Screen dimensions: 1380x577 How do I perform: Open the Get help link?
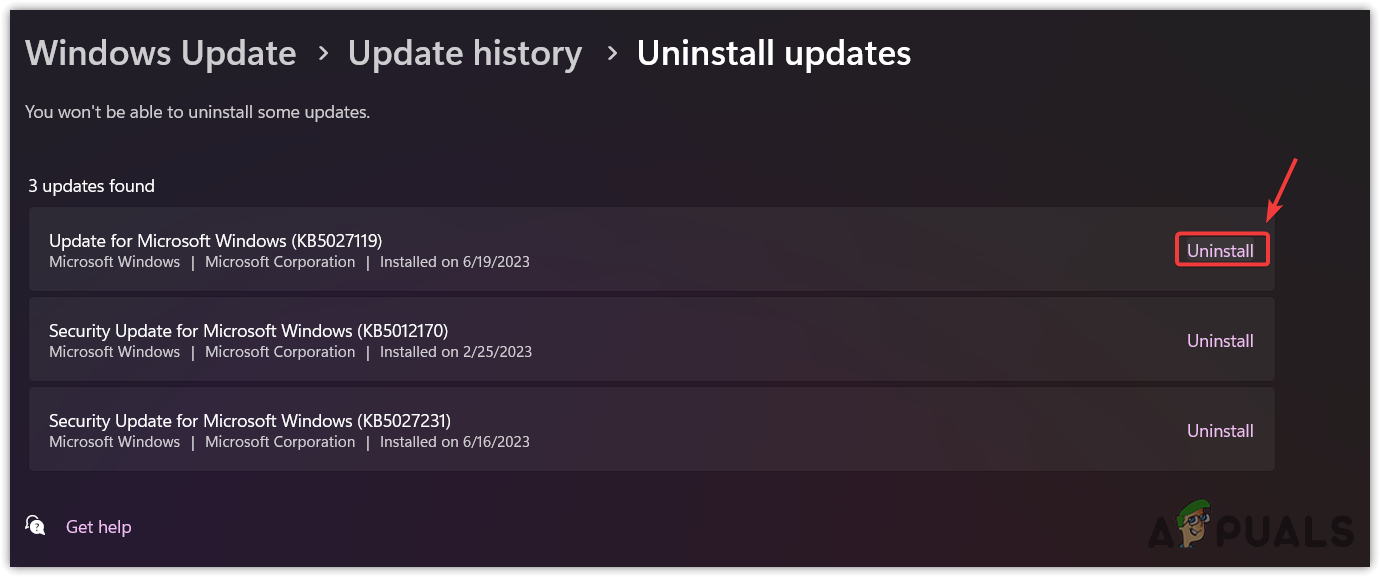98,527
